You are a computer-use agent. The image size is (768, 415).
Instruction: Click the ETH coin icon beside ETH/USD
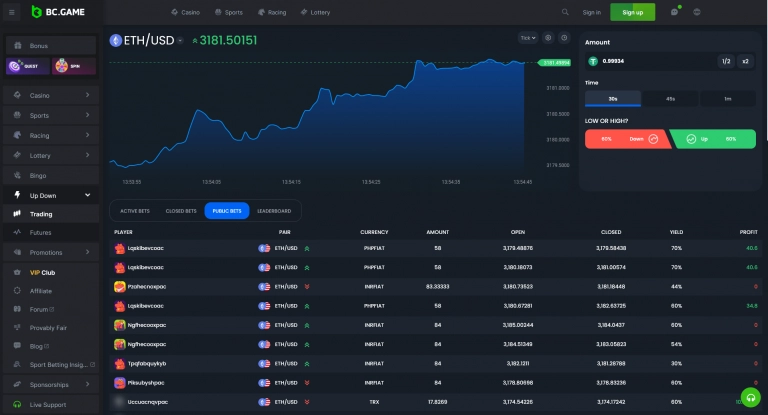[116, 40]
